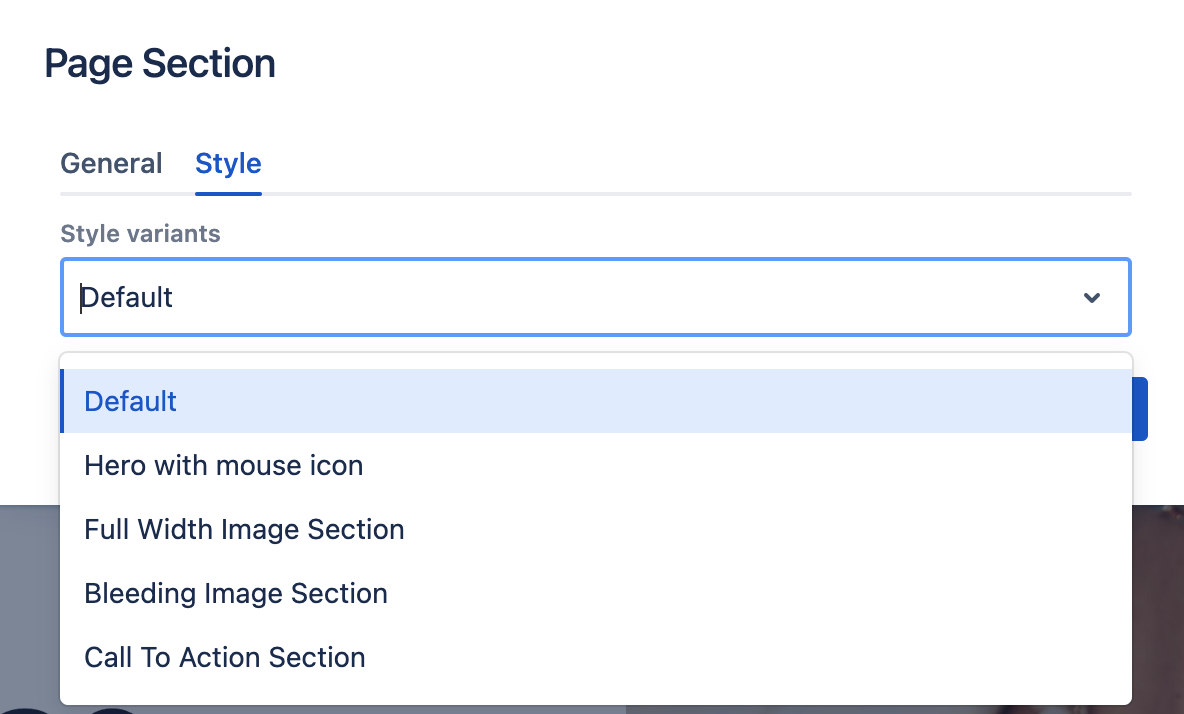Click the Style variants field label
This screenshot has width=1184, height=714.
140,234
